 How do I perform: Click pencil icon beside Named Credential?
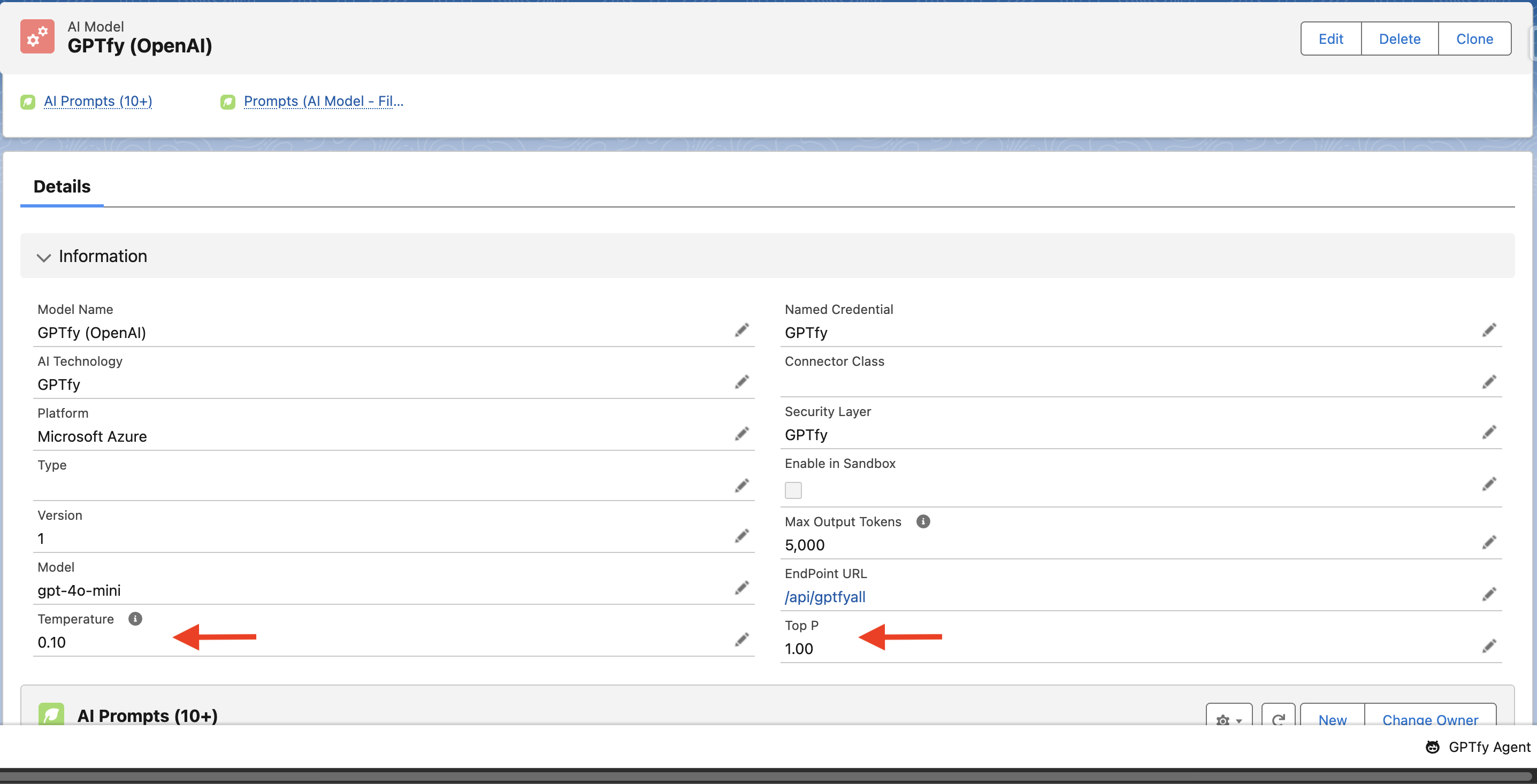pyautogui.click(x=1489, y=330)
